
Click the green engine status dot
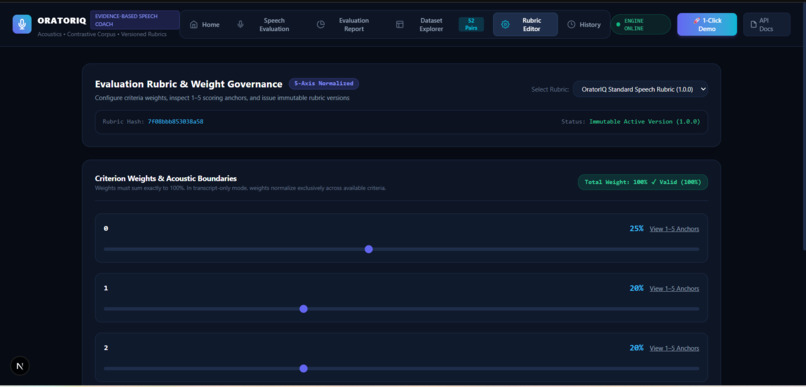[x=618, y=24]
